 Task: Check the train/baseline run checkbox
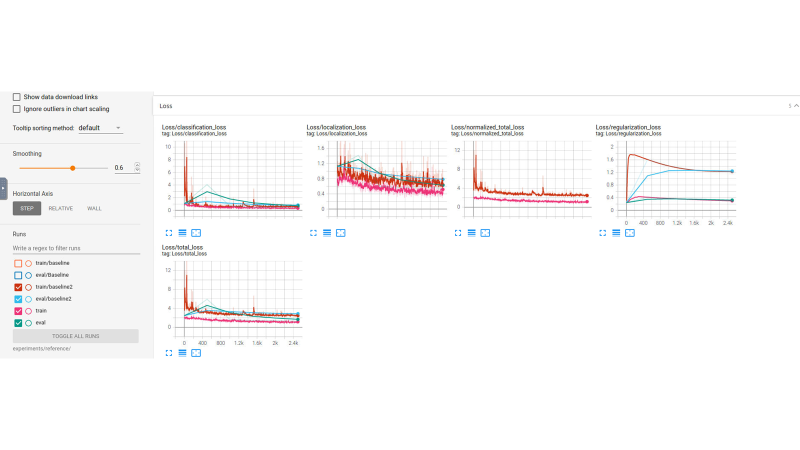tap(18, 263)
